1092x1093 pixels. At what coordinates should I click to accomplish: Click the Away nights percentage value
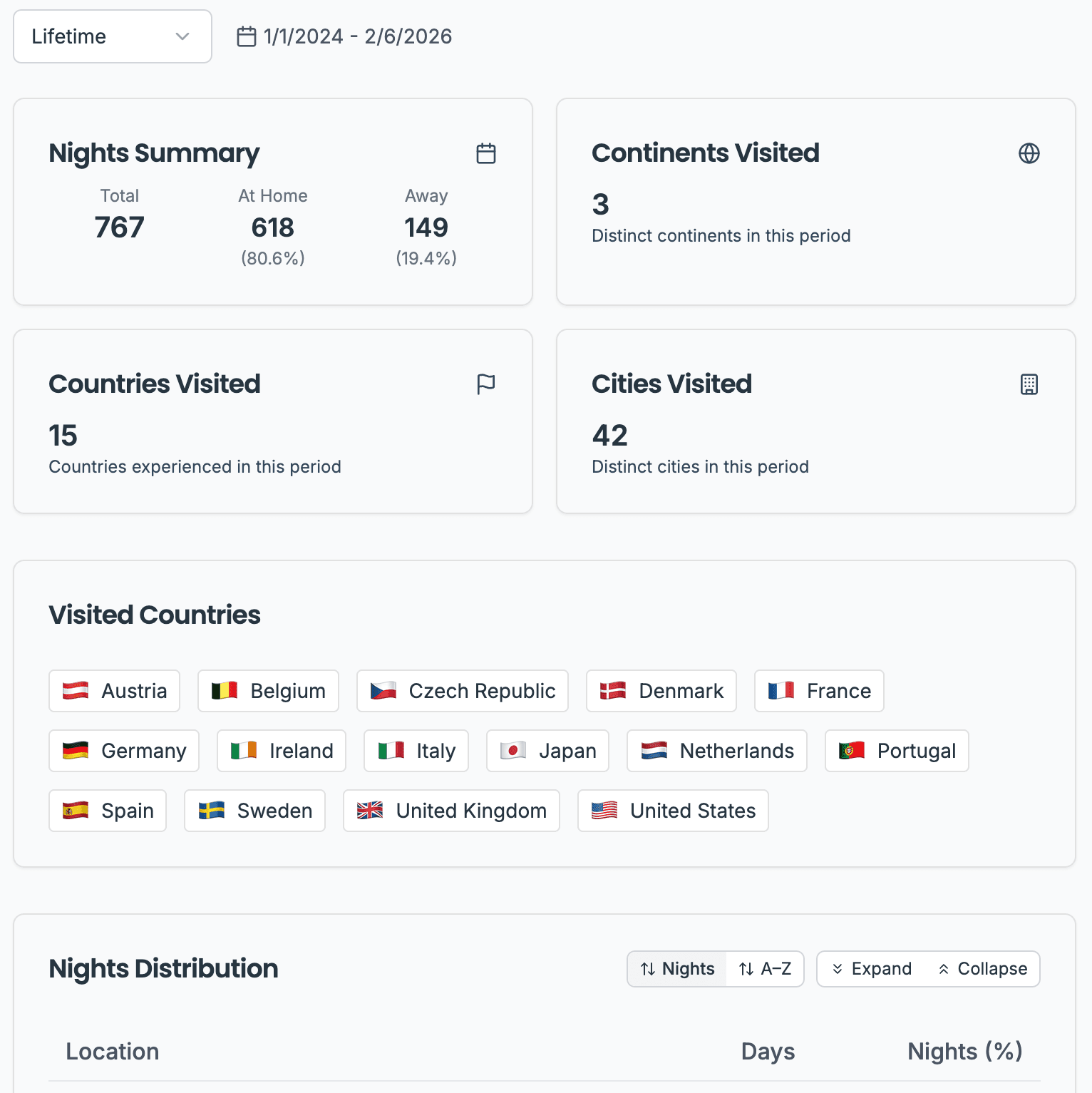pyautogui.click(x=426, y=258)
